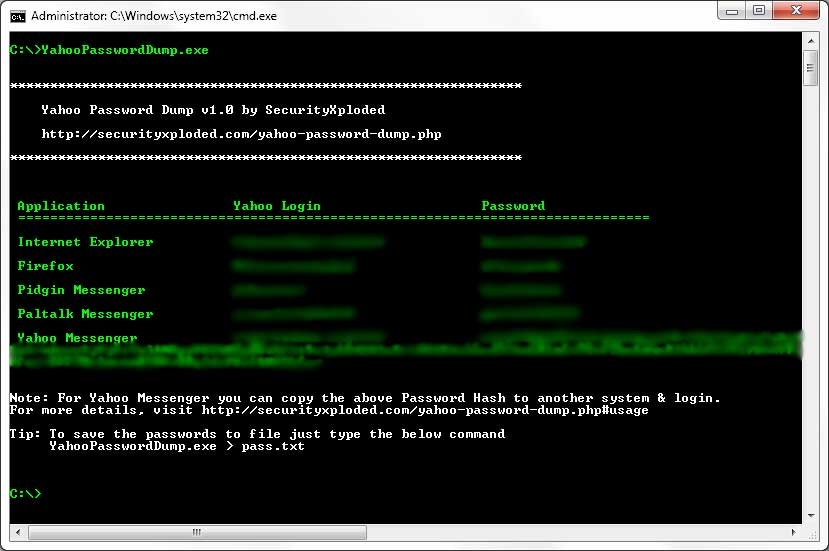The image size is (829, 551).
Task: Click the window resize grip corner
Action: [813, 535]
